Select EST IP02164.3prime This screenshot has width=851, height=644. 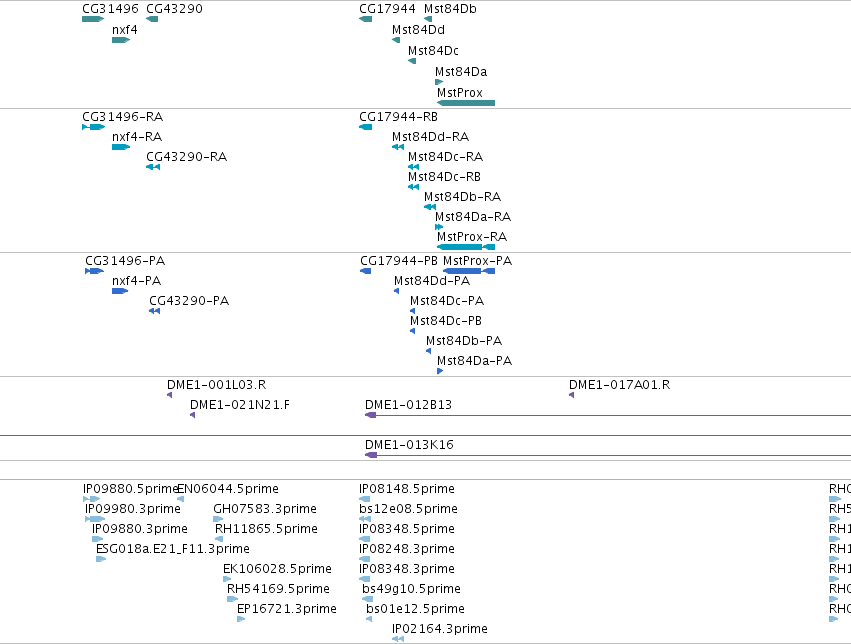440,629
